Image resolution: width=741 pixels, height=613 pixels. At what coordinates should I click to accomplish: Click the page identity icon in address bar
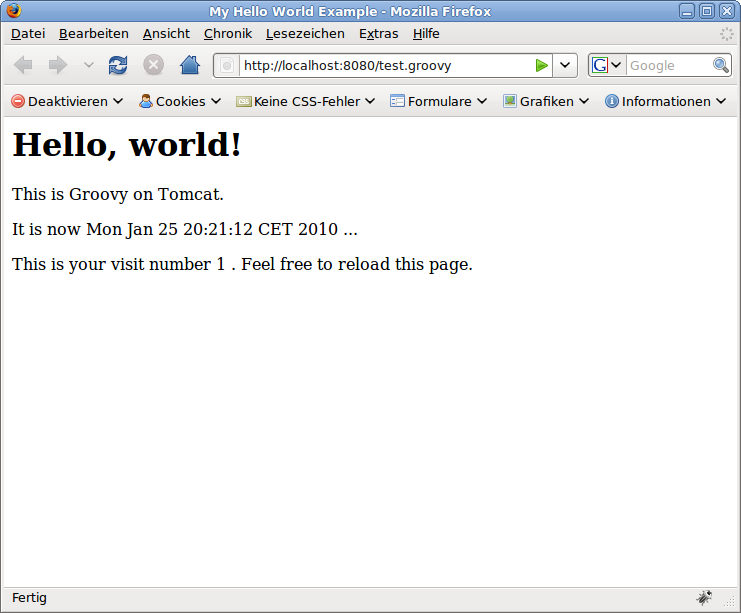point(227,65)
